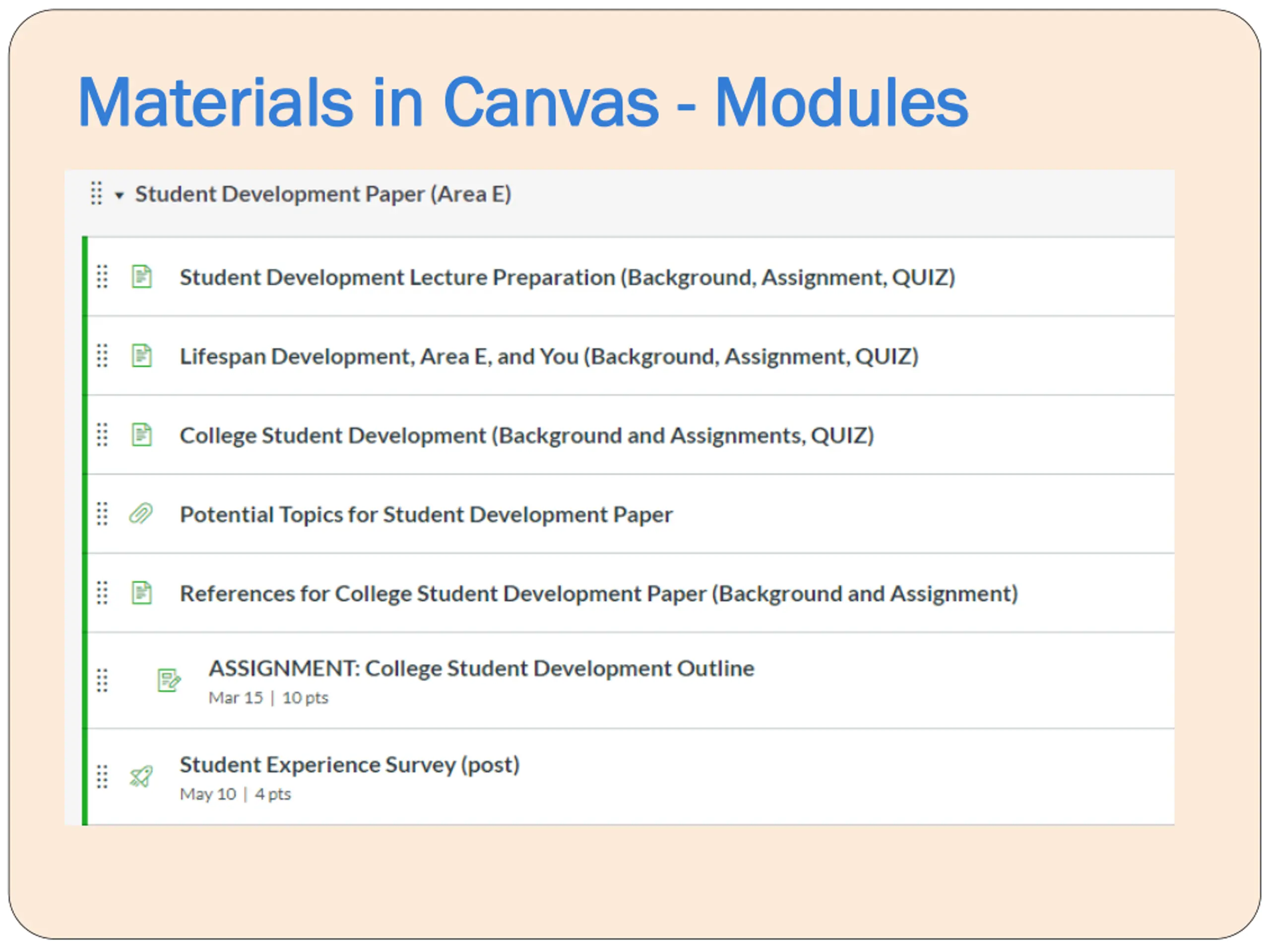Screen dimensions: 1270x952
Task: Click drag handle for ASSIGNMENT Outline row
Action: [102, 681]
